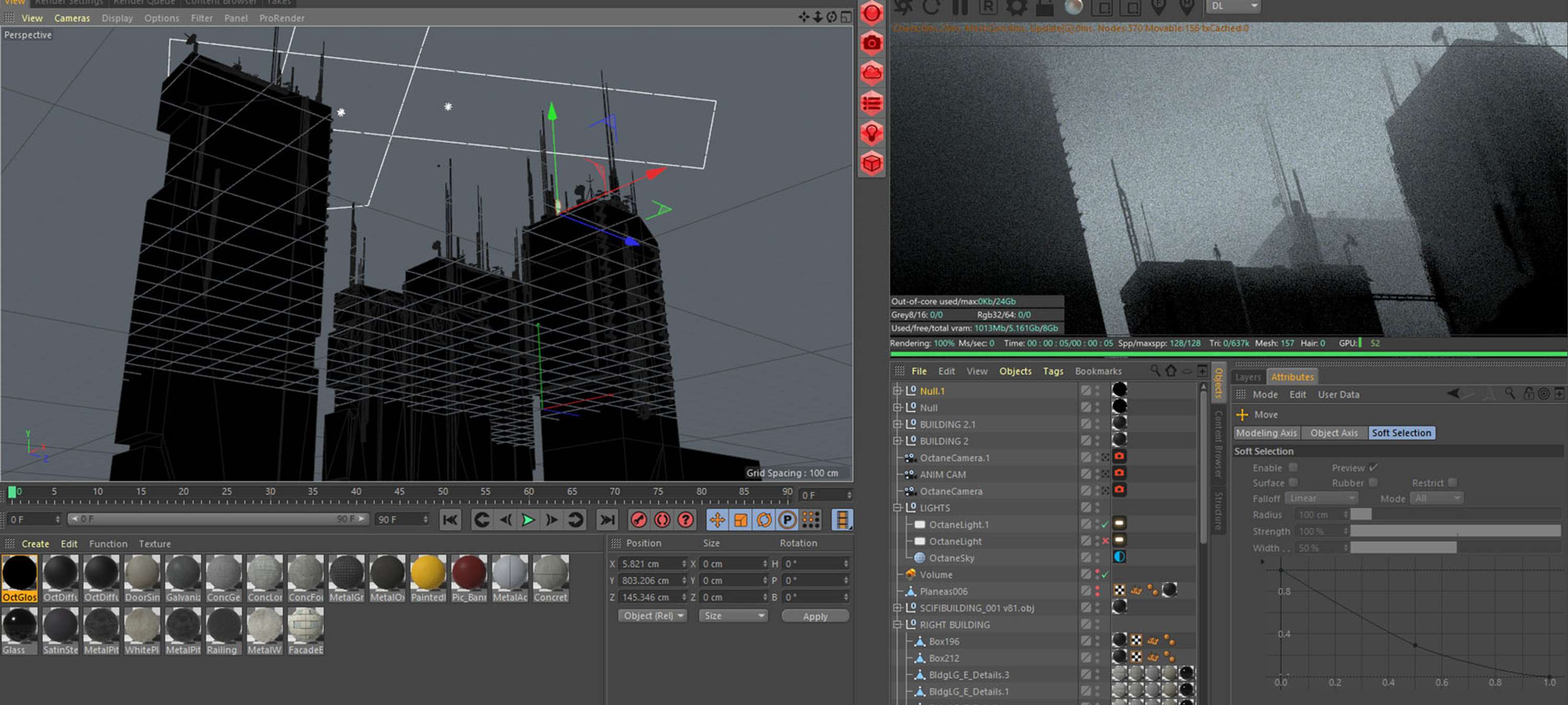
Task: Toggle scale keyframe recording icon
Action: click(x=740, y=520)
